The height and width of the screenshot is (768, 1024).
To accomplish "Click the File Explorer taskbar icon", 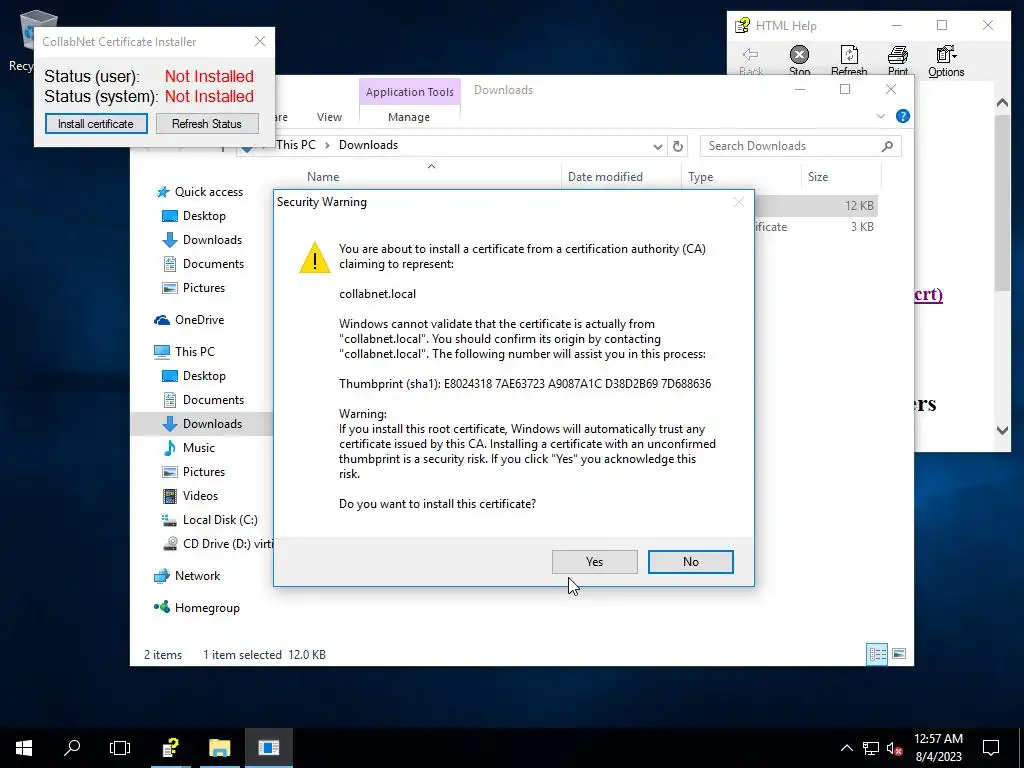I will [x=219, y=748].
